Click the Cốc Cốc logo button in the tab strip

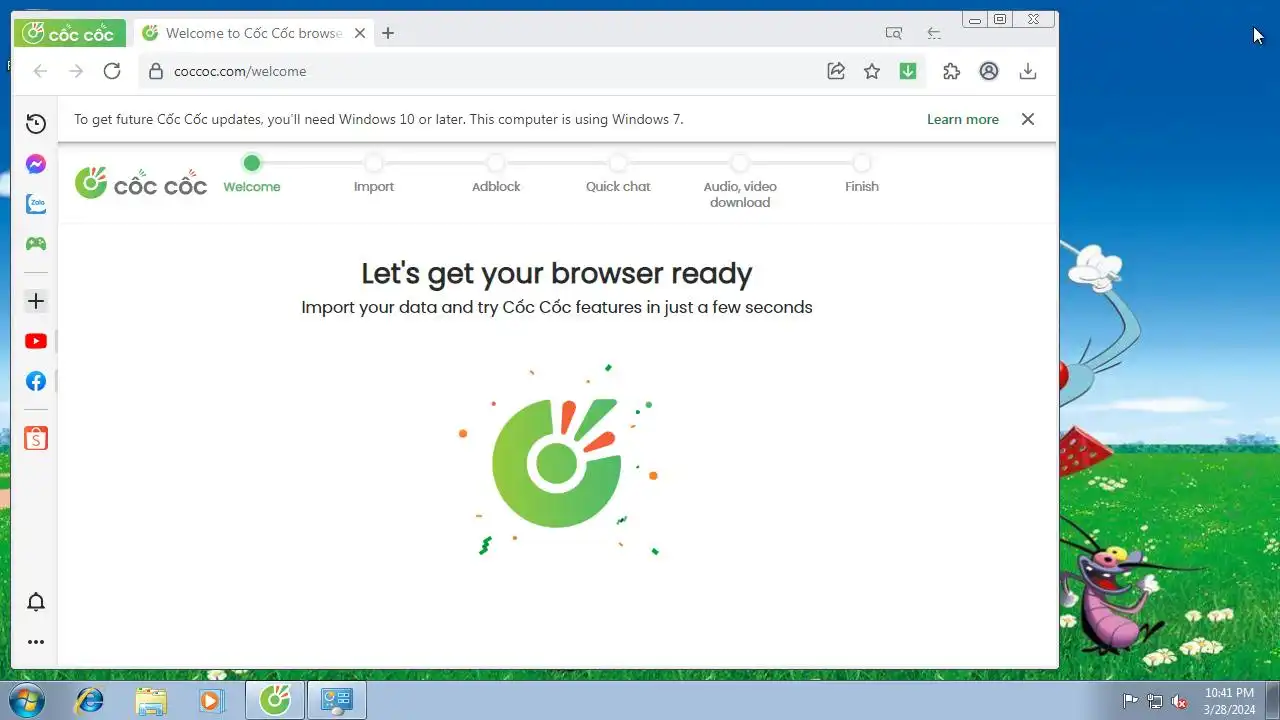click(x=69, y=33)
